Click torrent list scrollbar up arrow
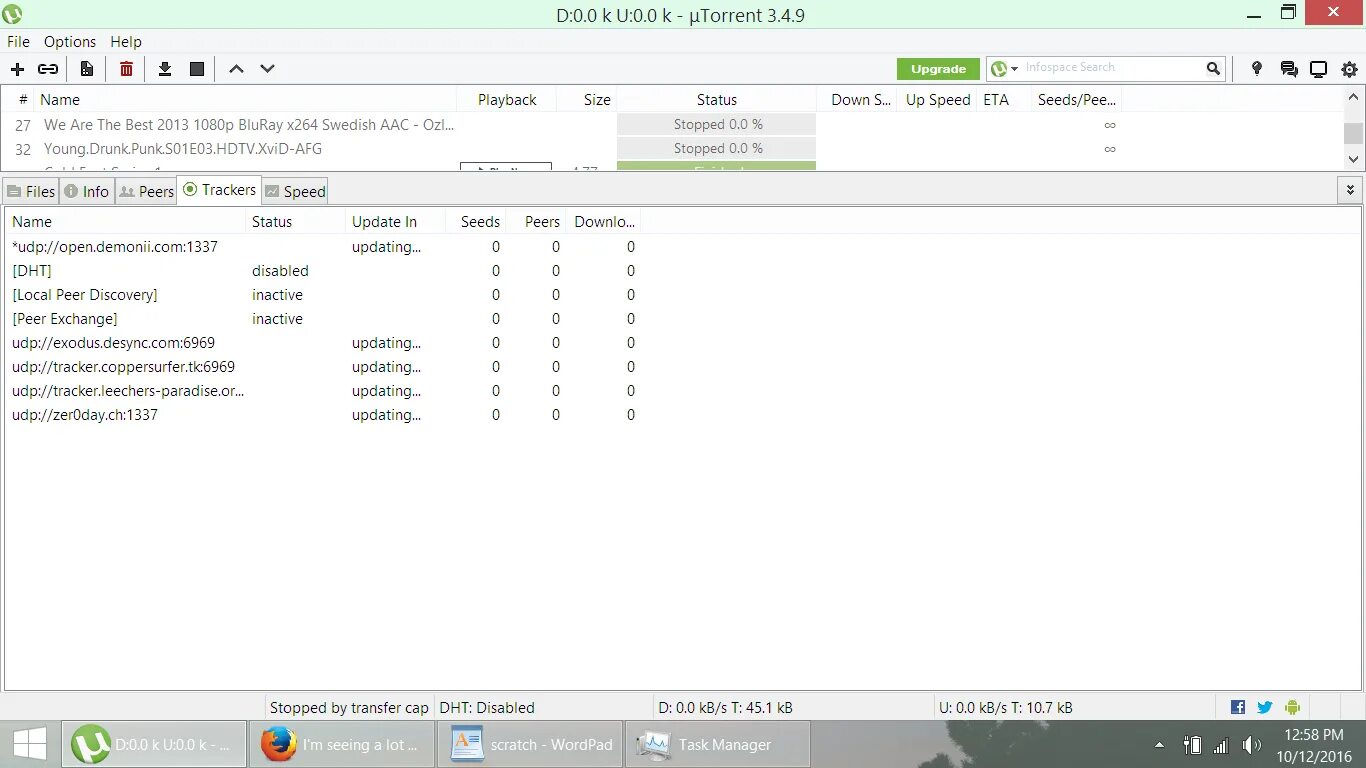The height and width of the screenshot is (768, 1366). point(1353,98)
